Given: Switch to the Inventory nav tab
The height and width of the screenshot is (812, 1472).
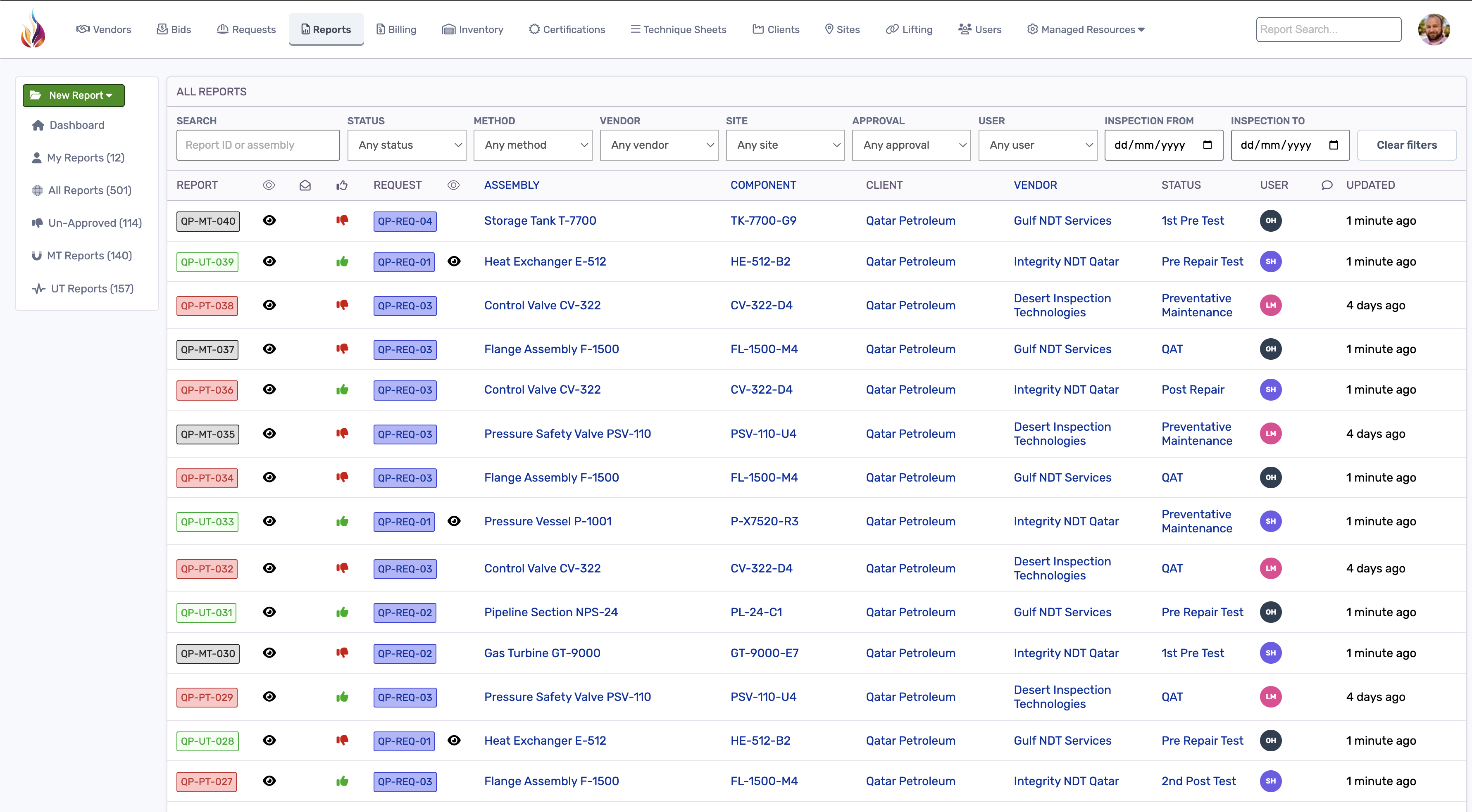Looking at the screenshot, I should pos(473,29).
